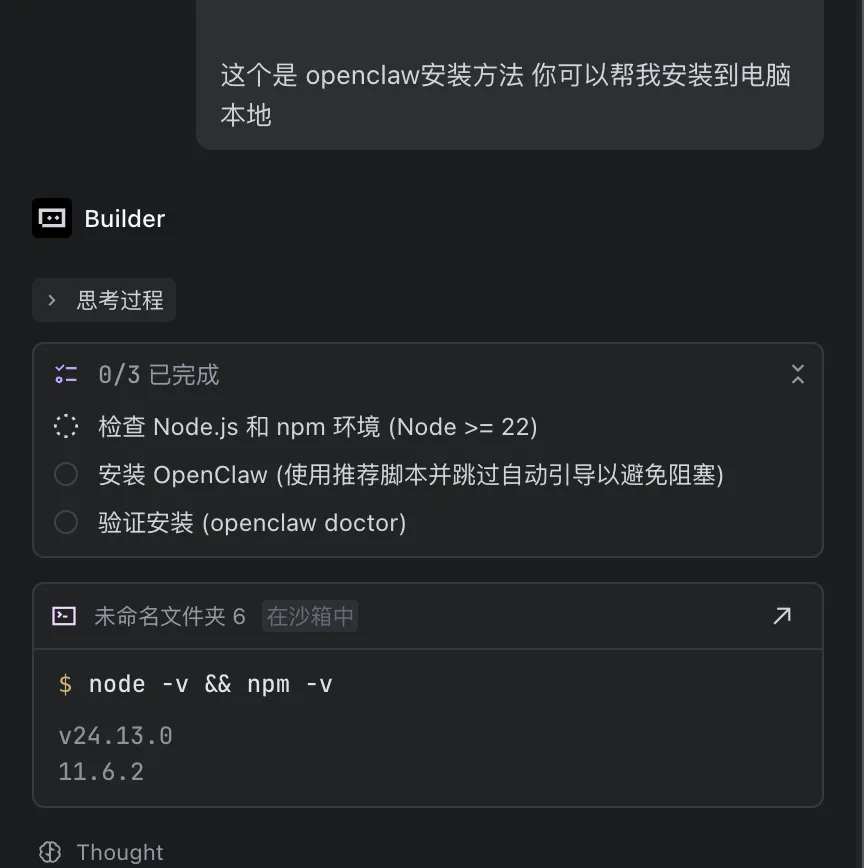
Task: Open the terminal in an external view with the arrow icon
Action: click(x=782, y=616)
